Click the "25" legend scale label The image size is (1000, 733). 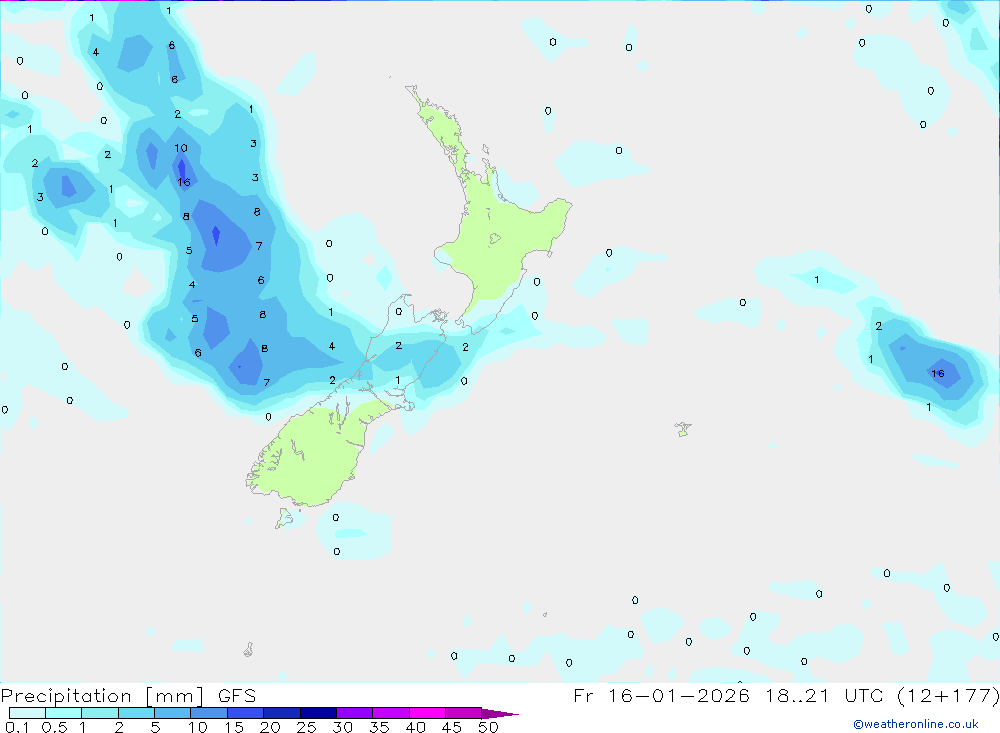306,727
